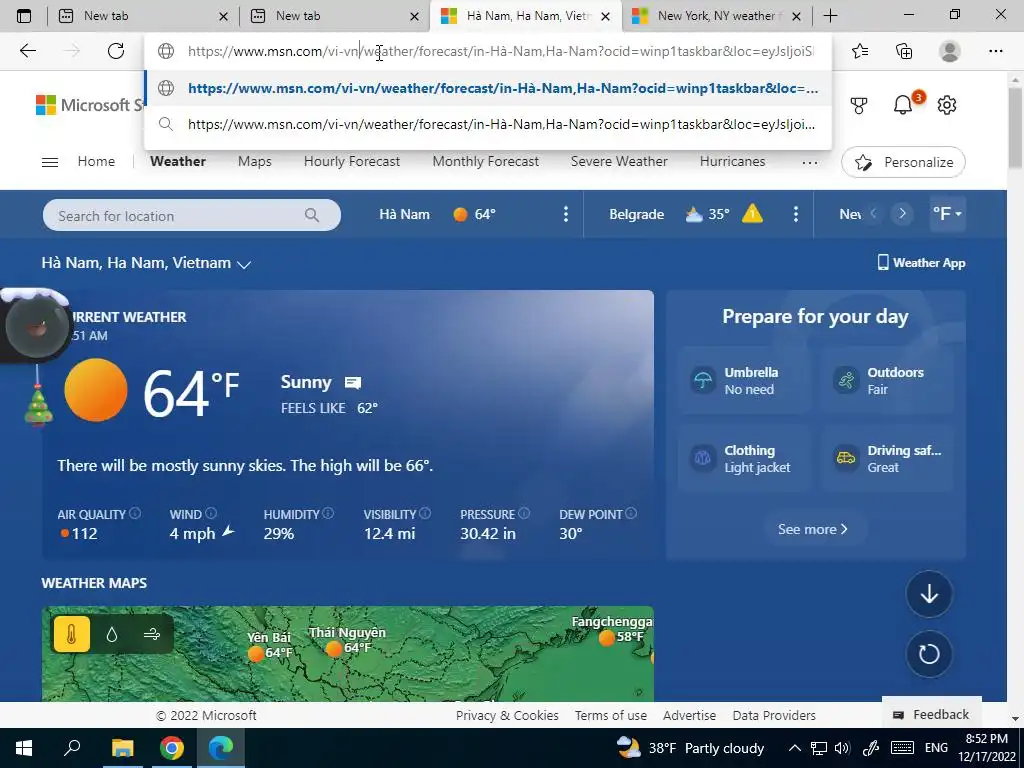This screenshot has height=768, width=1024.
Task: Open the Collections icon in toolbar
Action: click(904, 51)
